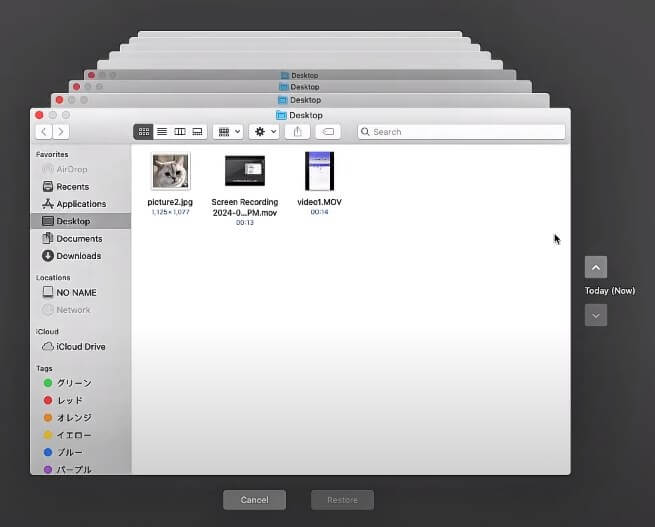655x527 pixels.
Task: Click the Today (Now) timeline label
Action: tap(610, 291)
